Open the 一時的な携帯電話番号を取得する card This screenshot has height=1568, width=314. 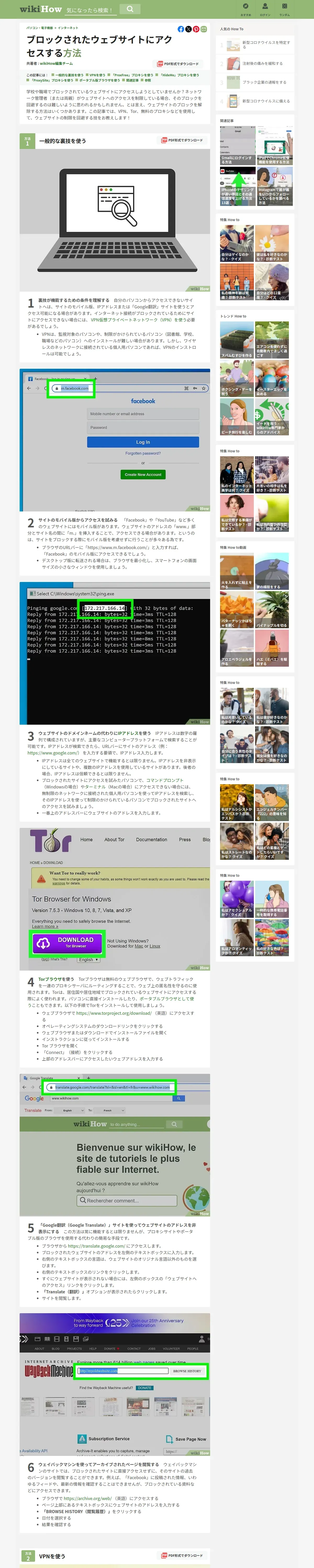(x=272, y=898)
